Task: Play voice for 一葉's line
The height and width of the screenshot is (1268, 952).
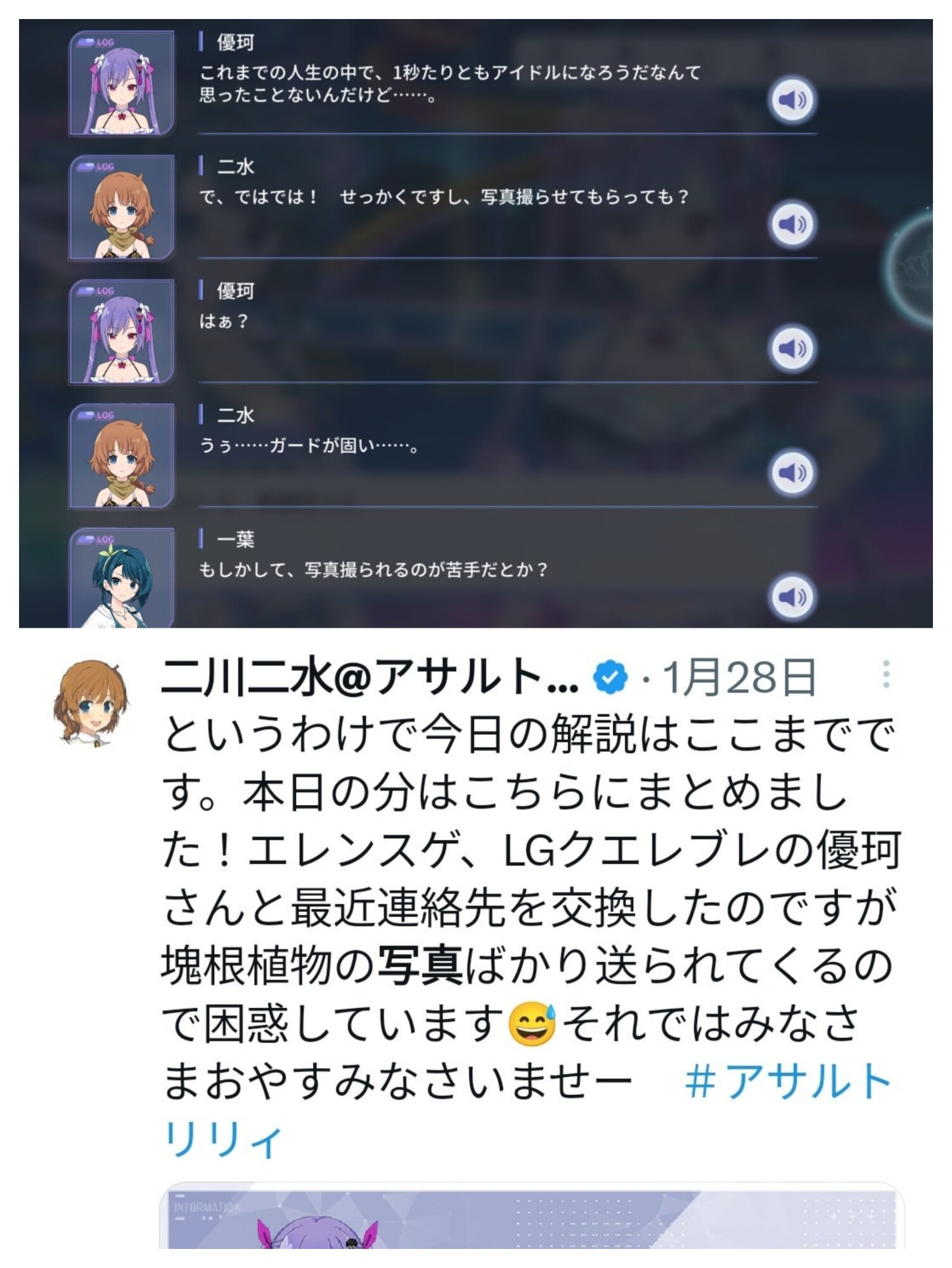Action: [792, 597]
